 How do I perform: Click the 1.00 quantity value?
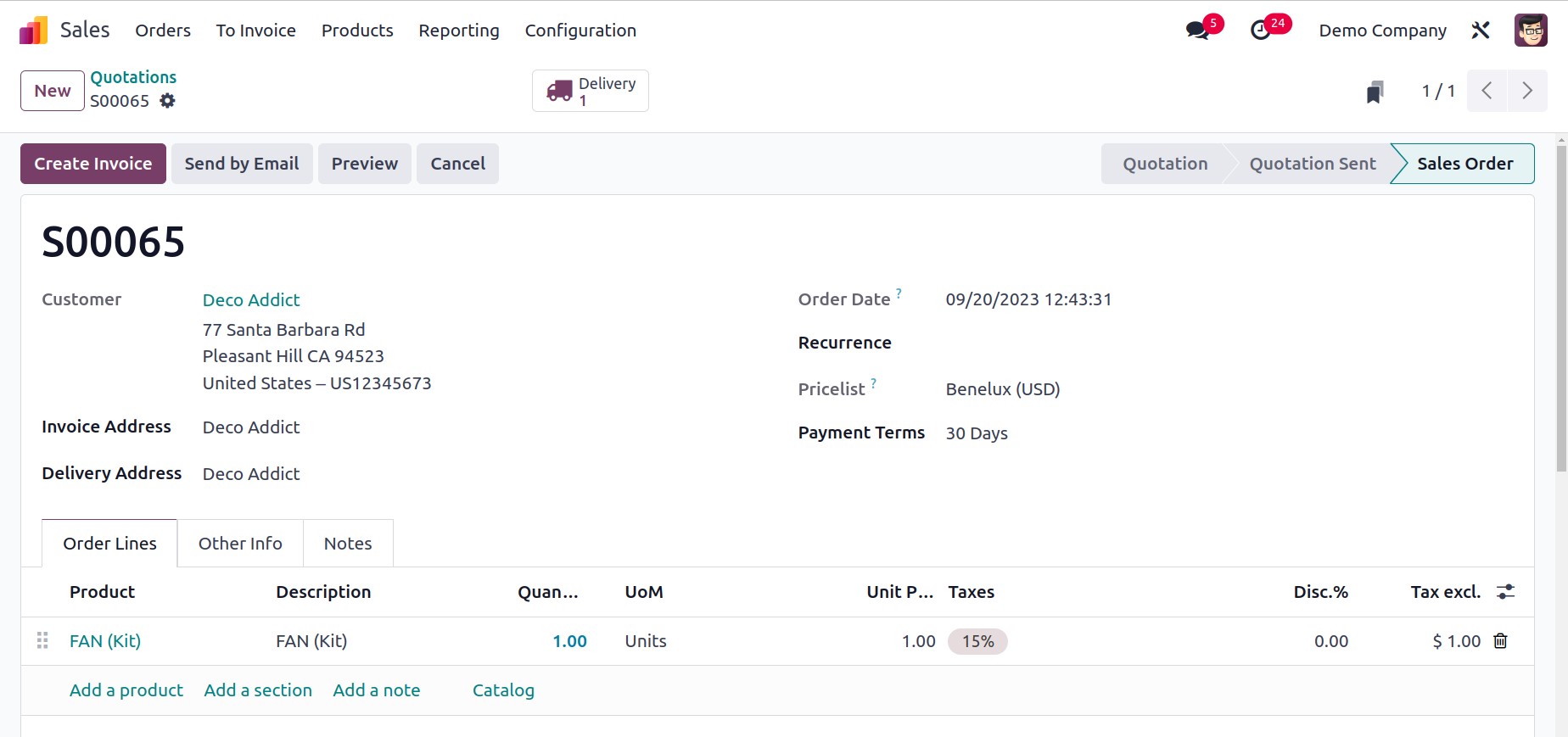pyautogui.click(x=569, y=641)
